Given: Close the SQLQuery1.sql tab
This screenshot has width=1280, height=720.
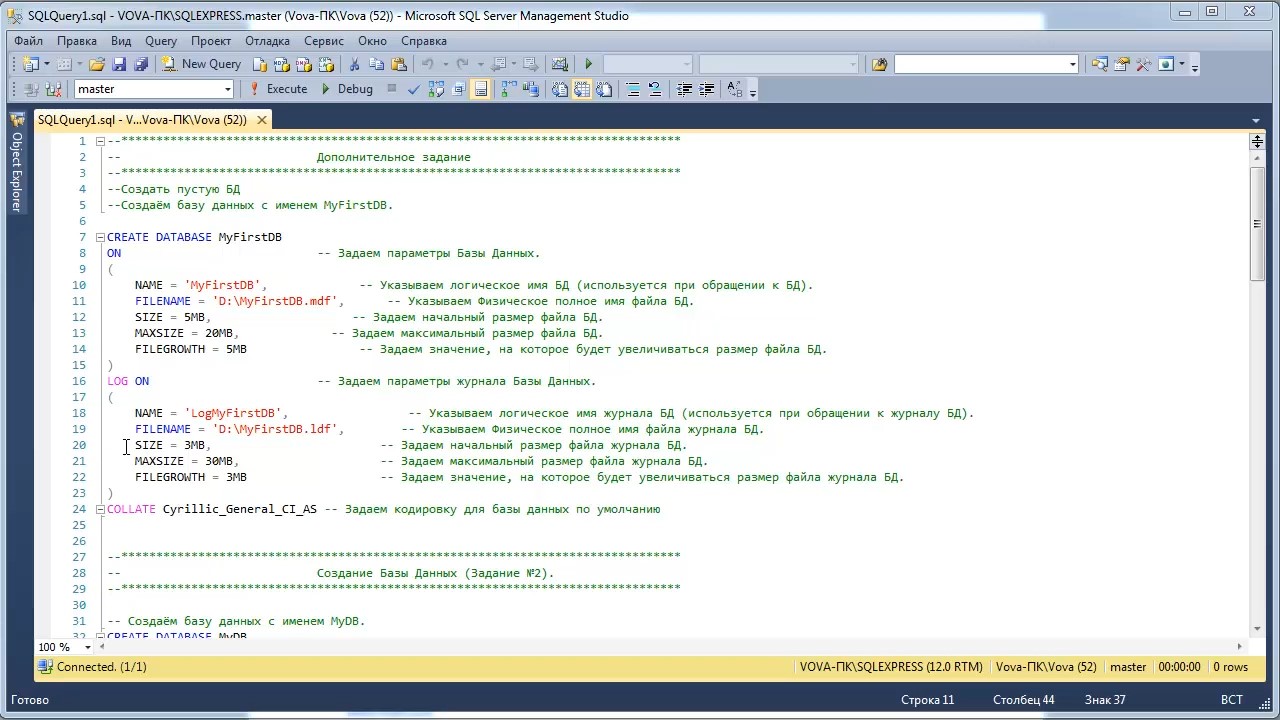Looking at the screenshot, I should point(262,120).
